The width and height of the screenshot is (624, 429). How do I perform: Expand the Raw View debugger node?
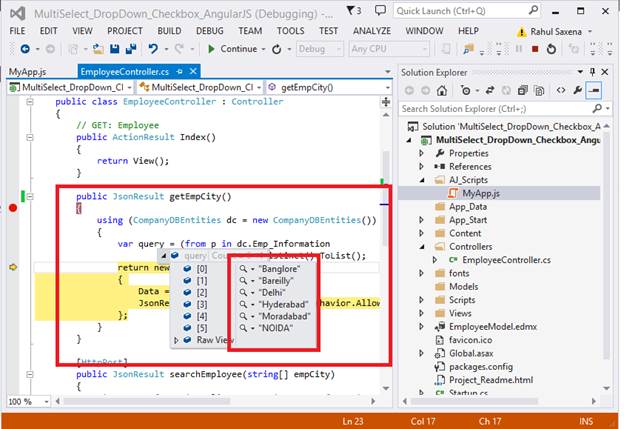[x=177, y=341]
